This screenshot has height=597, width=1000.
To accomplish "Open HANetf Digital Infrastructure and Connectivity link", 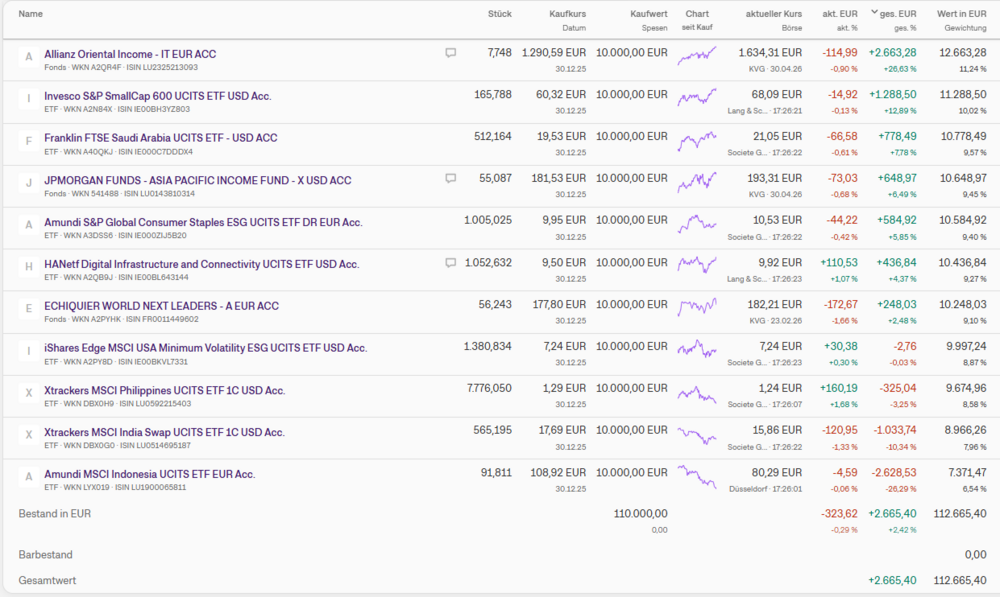I will pyautogui.click(x=202, y=264).
